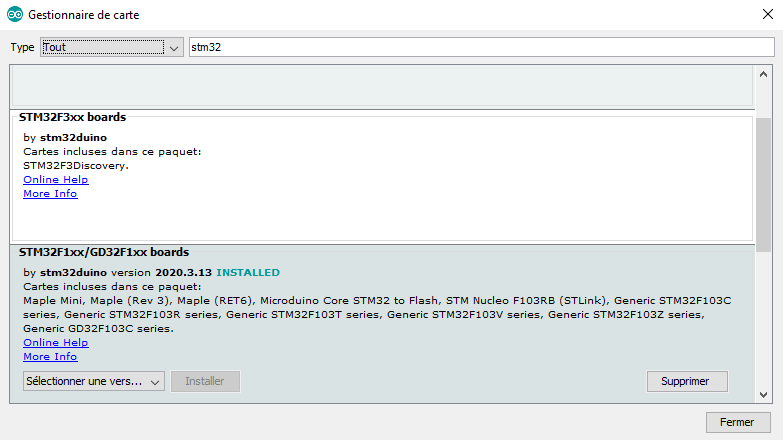
Task: Click the greyed Installer button
Action: (205, 381)
